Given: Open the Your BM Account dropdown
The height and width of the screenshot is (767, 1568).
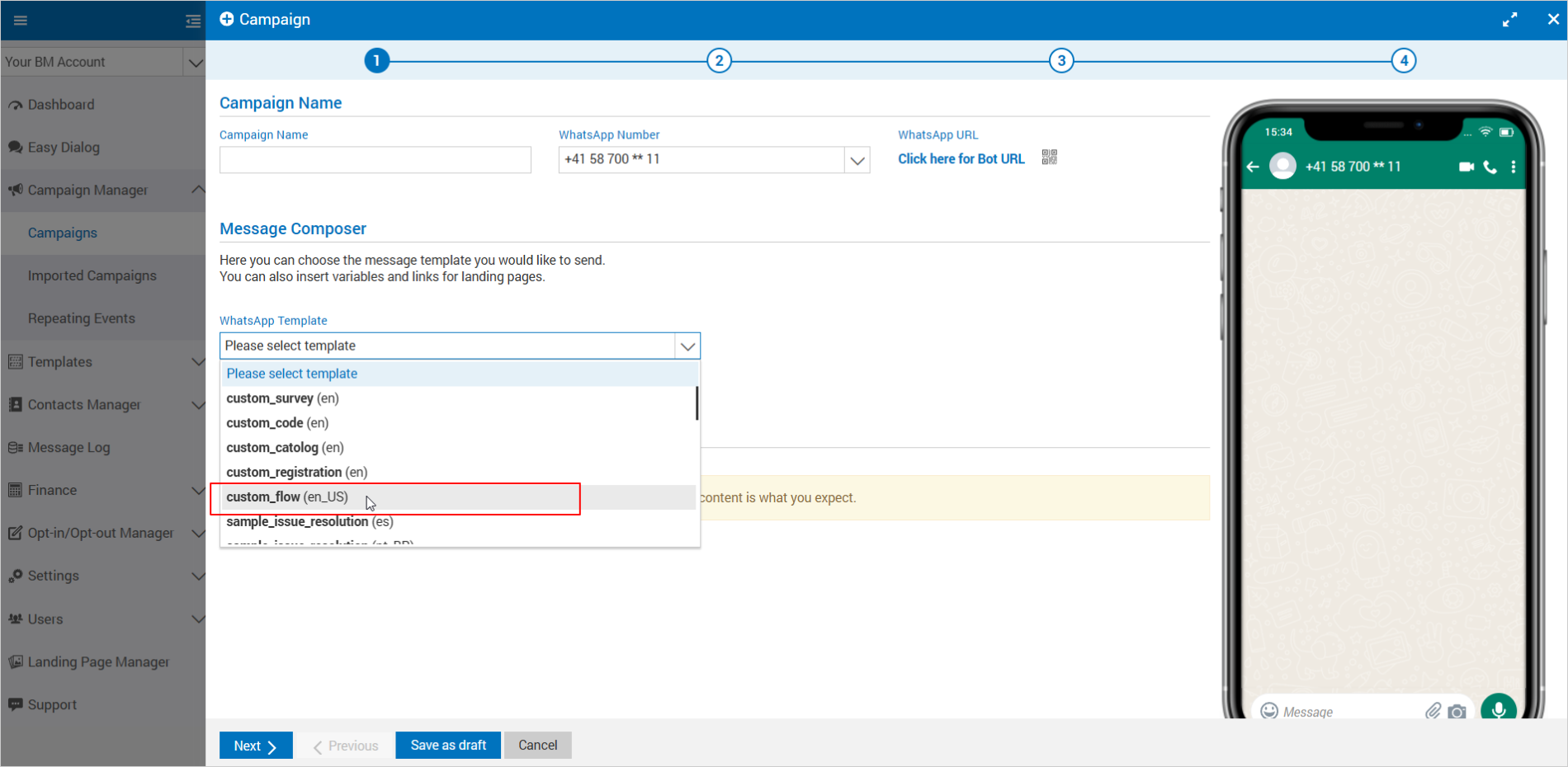Looking at the screenshot, I should (x=195, y=63).
